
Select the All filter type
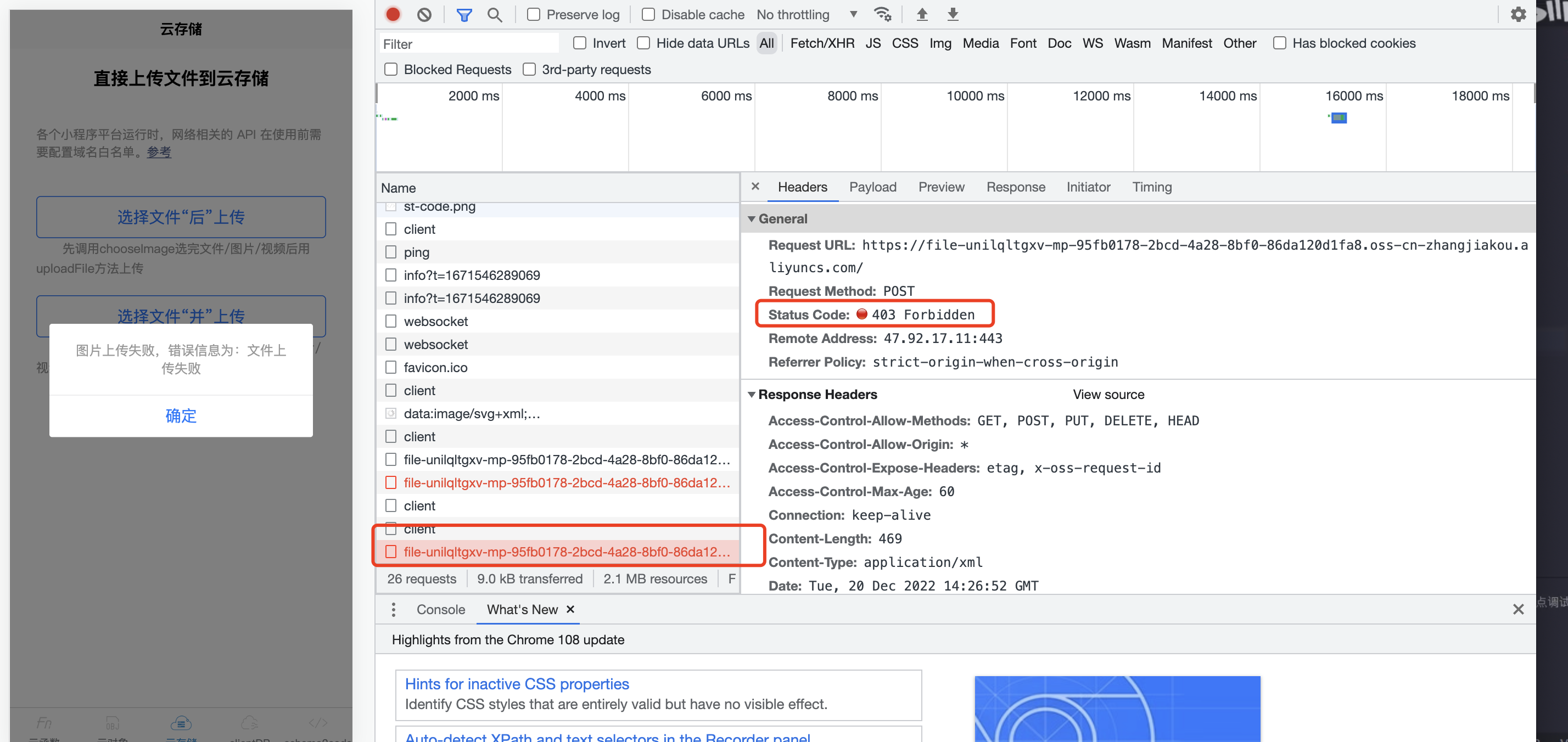coord(766,43)
